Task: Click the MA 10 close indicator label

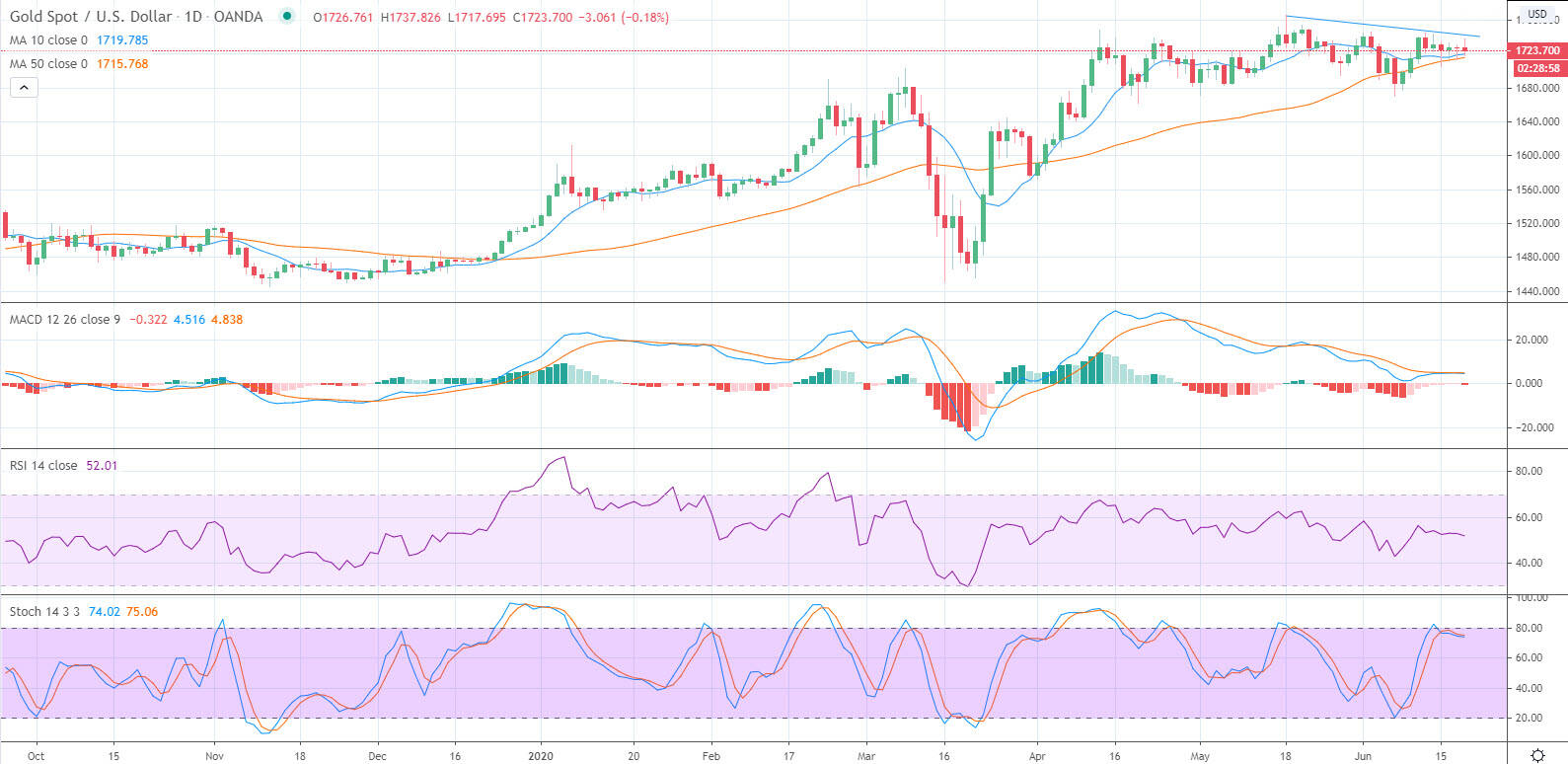Action: (48, 40)
